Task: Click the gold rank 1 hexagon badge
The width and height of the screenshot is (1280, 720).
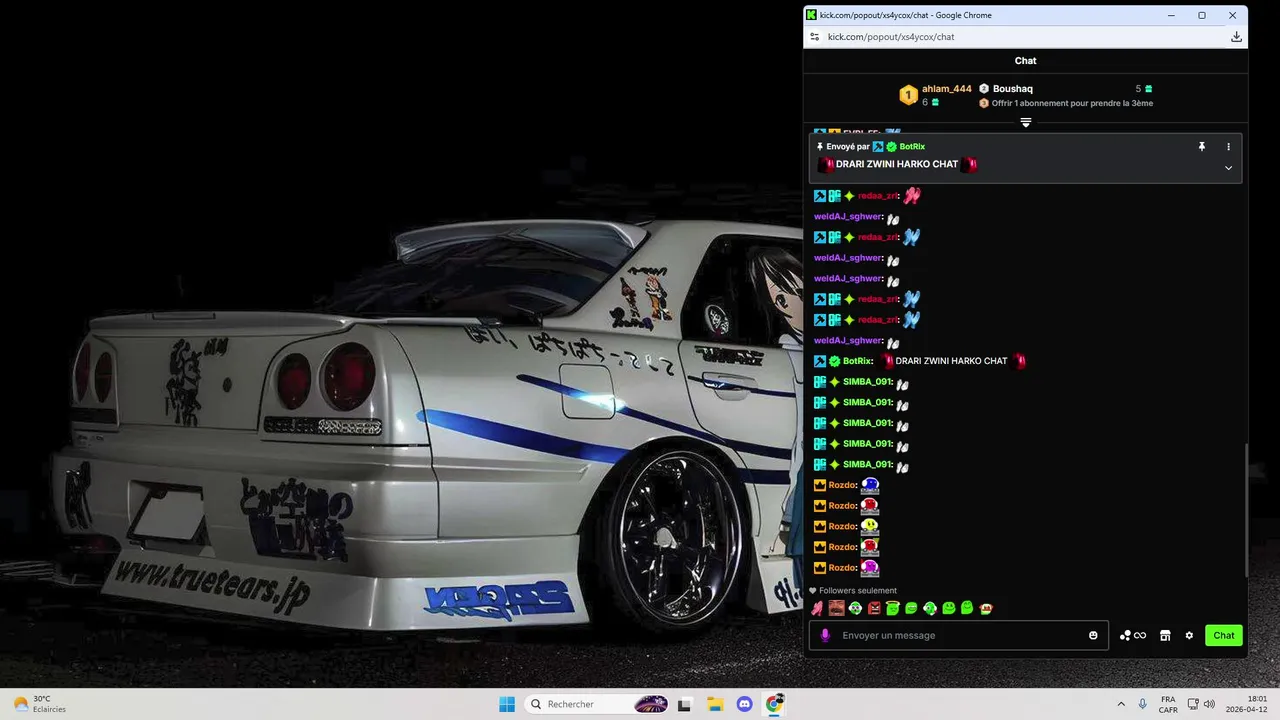Action: pyautogui.click(x=908, y=95)
